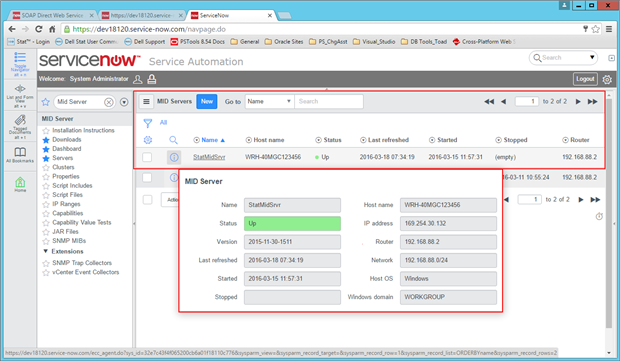Check the second server row checkbox
The width and height of the screenshot is (620, 361).
tap(147, 178)
